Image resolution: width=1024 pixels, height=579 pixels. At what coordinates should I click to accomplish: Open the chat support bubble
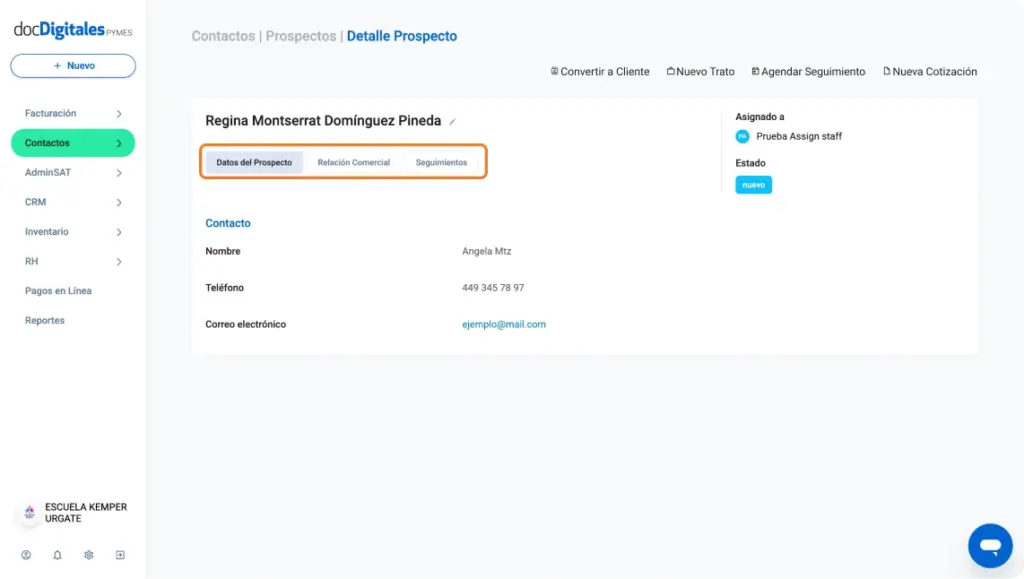pos(990,546)
